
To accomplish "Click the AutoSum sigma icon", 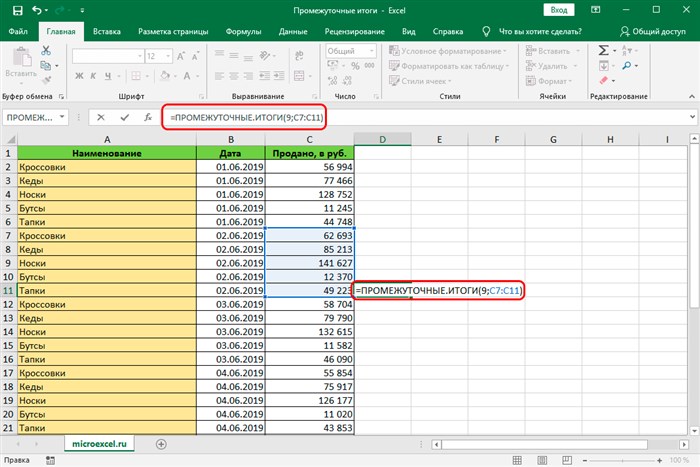I will point(603,50).
